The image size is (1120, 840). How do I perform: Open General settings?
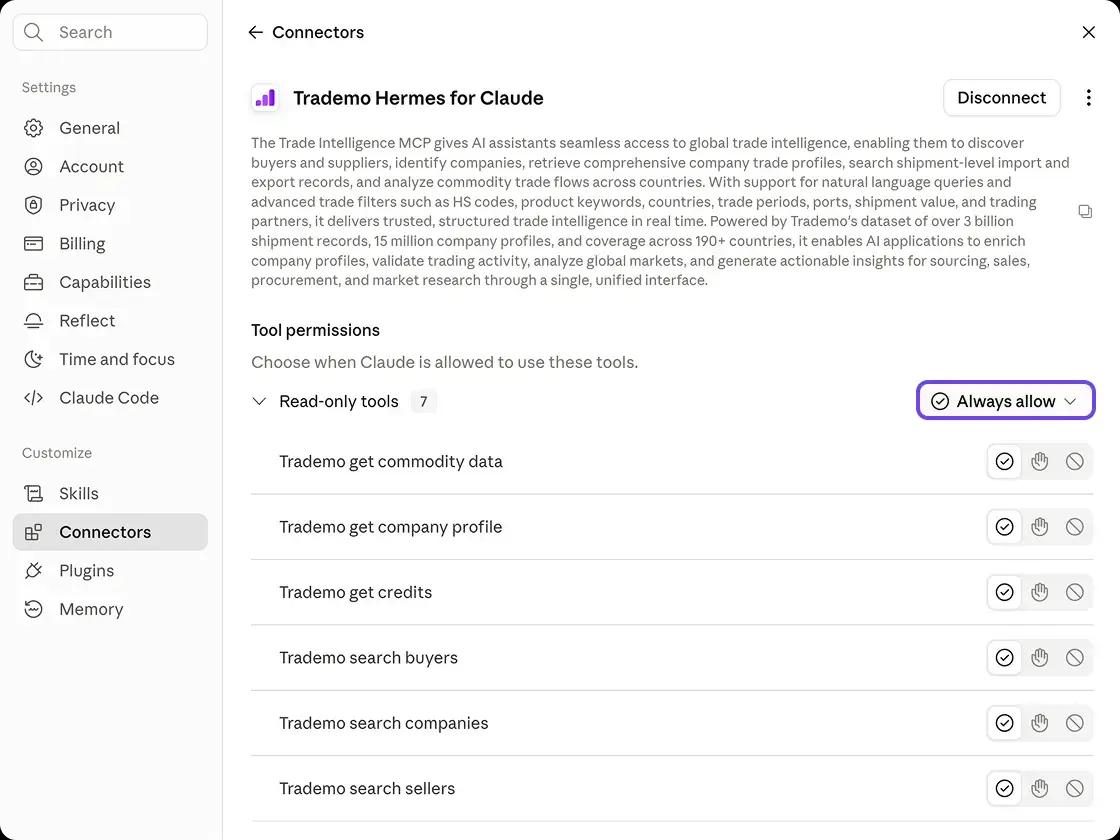[110, 128]
